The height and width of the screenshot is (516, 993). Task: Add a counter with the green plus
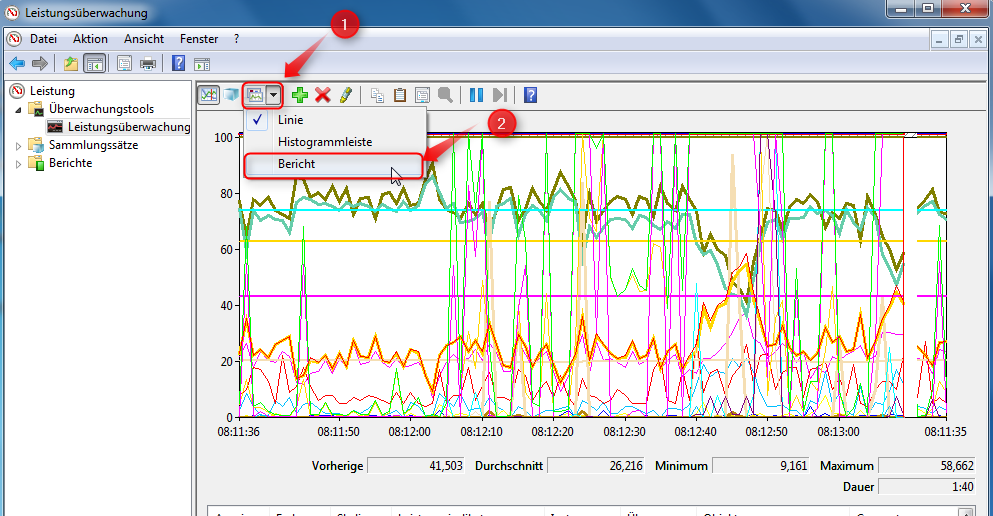(x=300, y=95)
